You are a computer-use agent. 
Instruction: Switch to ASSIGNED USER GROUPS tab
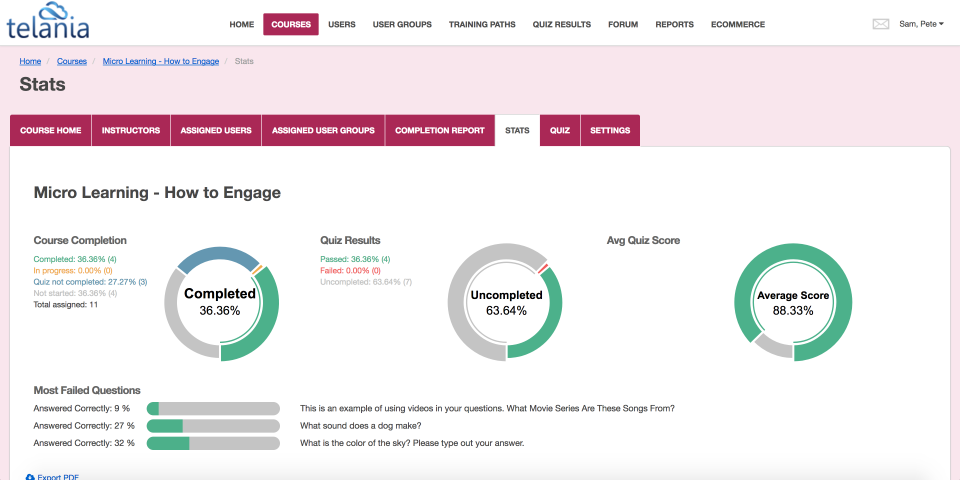point(323,130)
